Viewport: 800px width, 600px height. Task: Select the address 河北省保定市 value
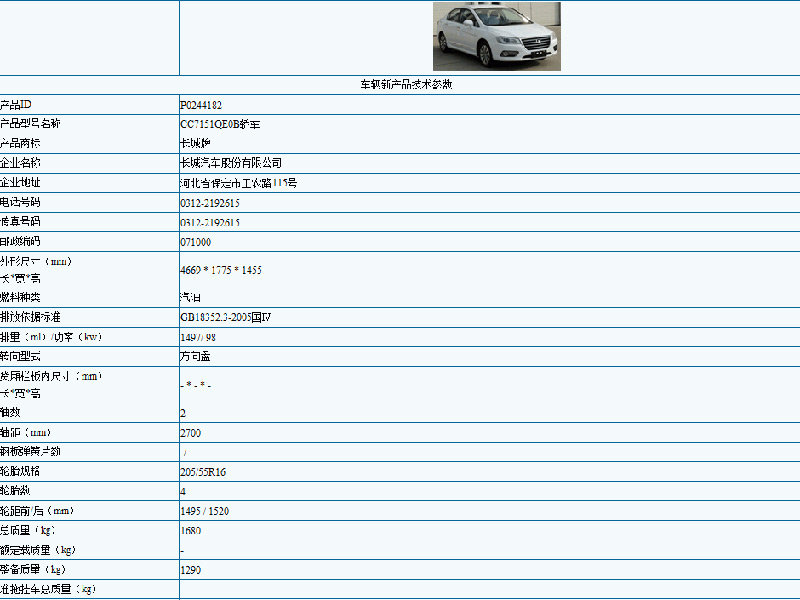pyautogui.click(x=238, y=183)
